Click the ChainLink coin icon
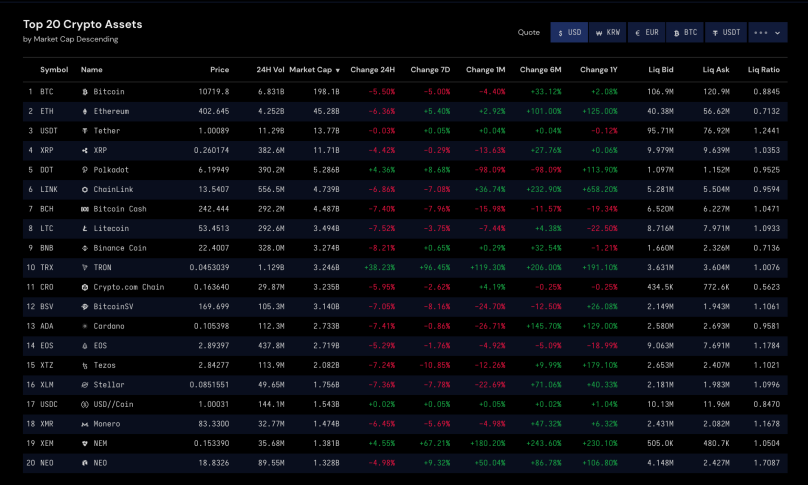The width and height of the screenshot is (808, 485). [85, 190]
